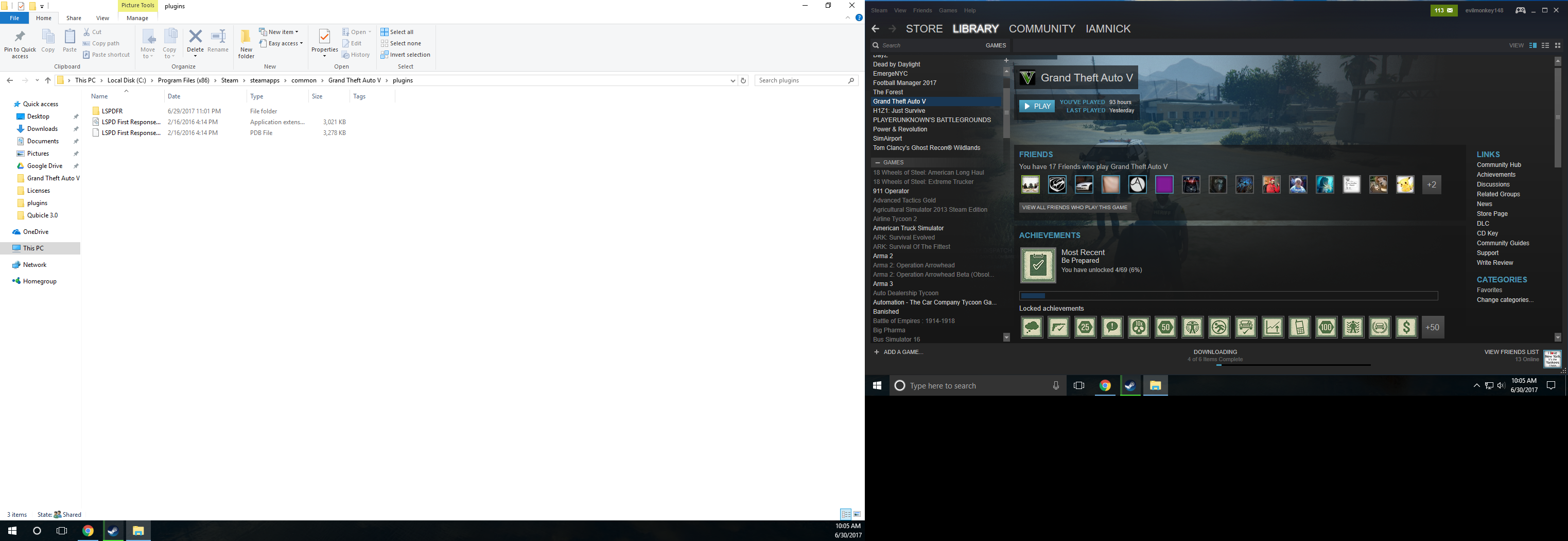Select the LSPDFR folder

click(x=112, y=111)
